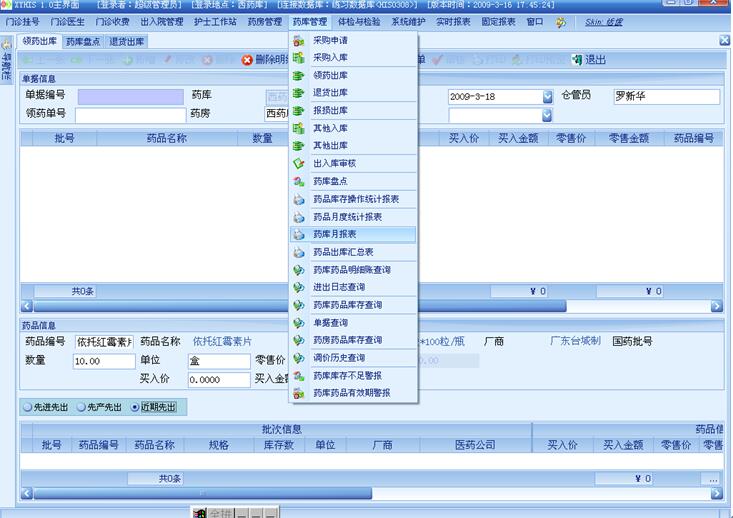Screen dimensions: 733x518
Task: Choose 药库月报表 from the menu
Action: click(x=353, y=234)
